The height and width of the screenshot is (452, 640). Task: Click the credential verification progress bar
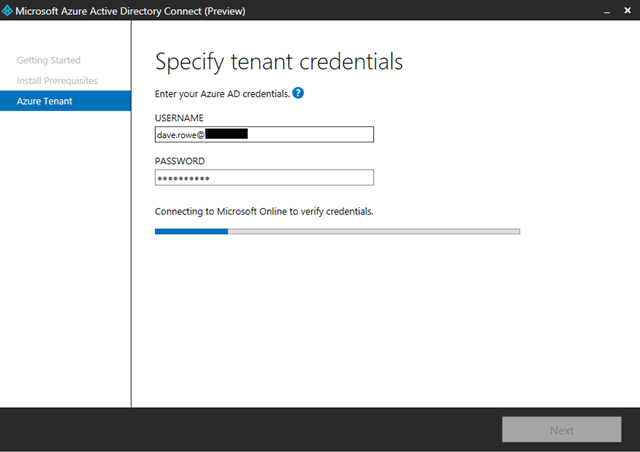(337, 232)
